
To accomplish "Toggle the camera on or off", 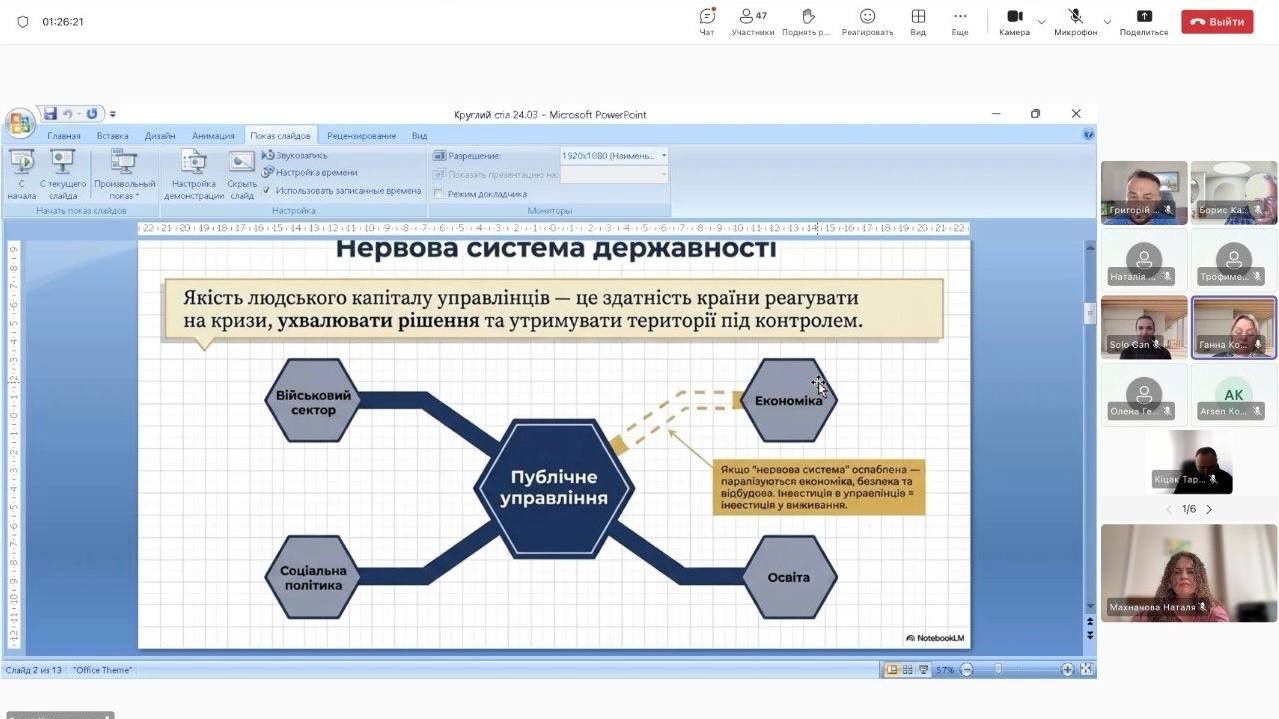I will coord(1014,21).
